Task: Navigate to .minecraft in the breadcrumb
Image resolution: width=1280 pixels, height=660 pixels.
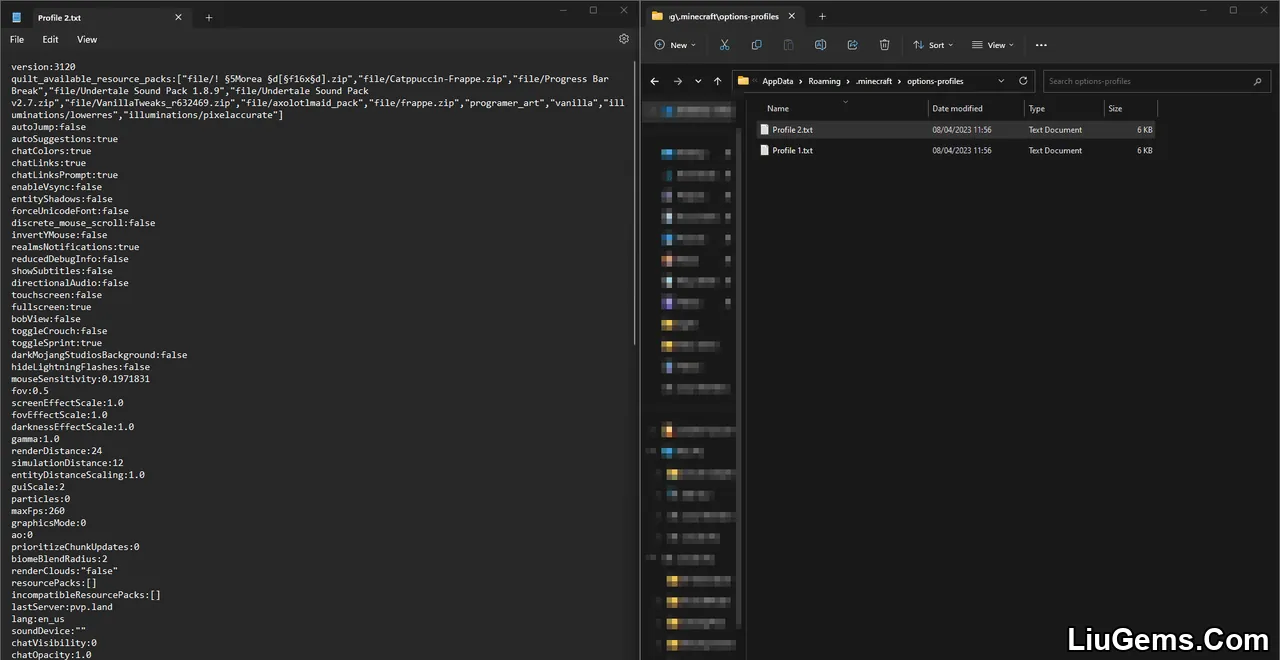Action: coord(873,81)
